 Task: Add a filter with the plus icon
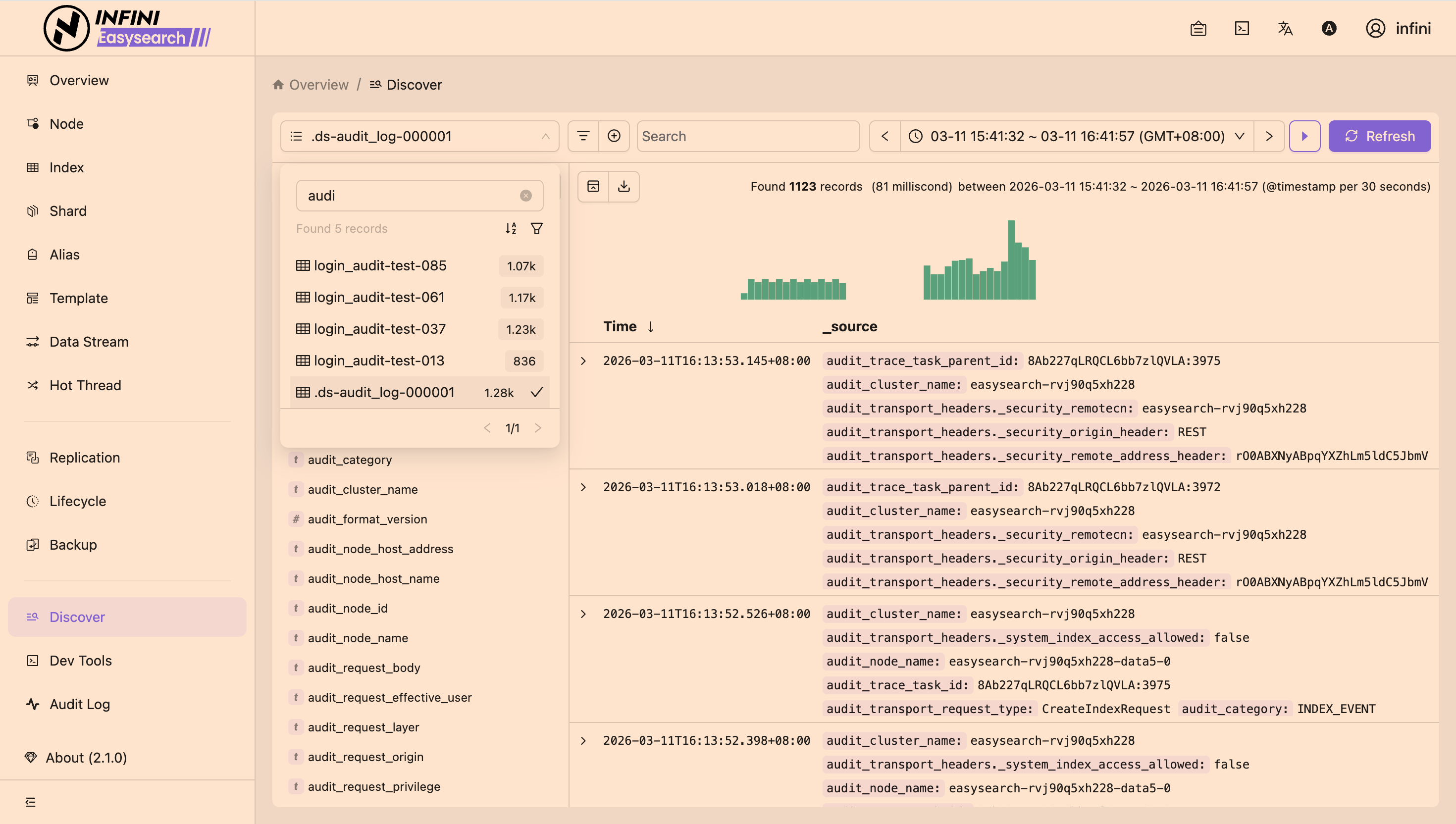(615, 136)
